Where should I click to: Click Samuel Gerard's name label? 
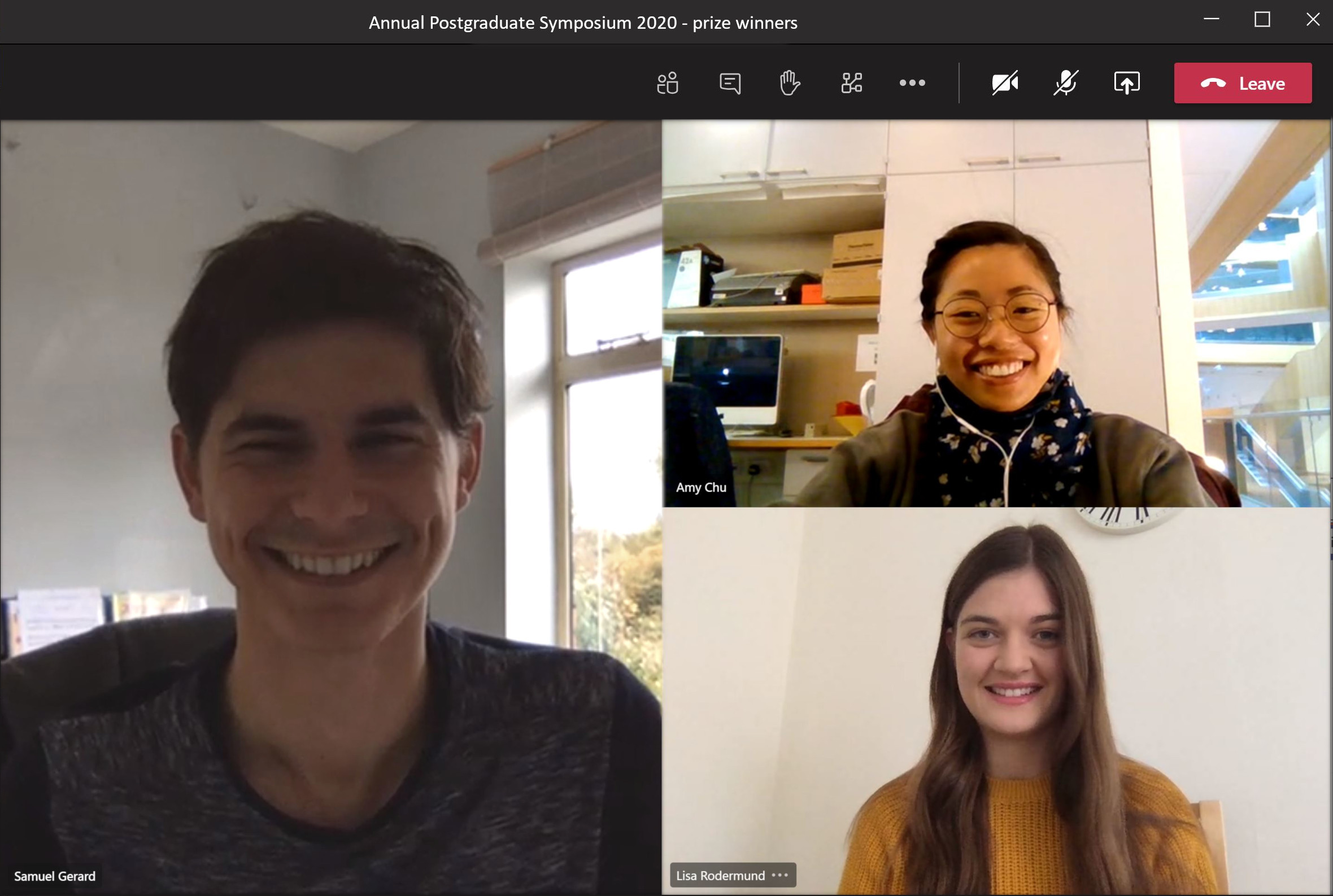click(55, 876)
